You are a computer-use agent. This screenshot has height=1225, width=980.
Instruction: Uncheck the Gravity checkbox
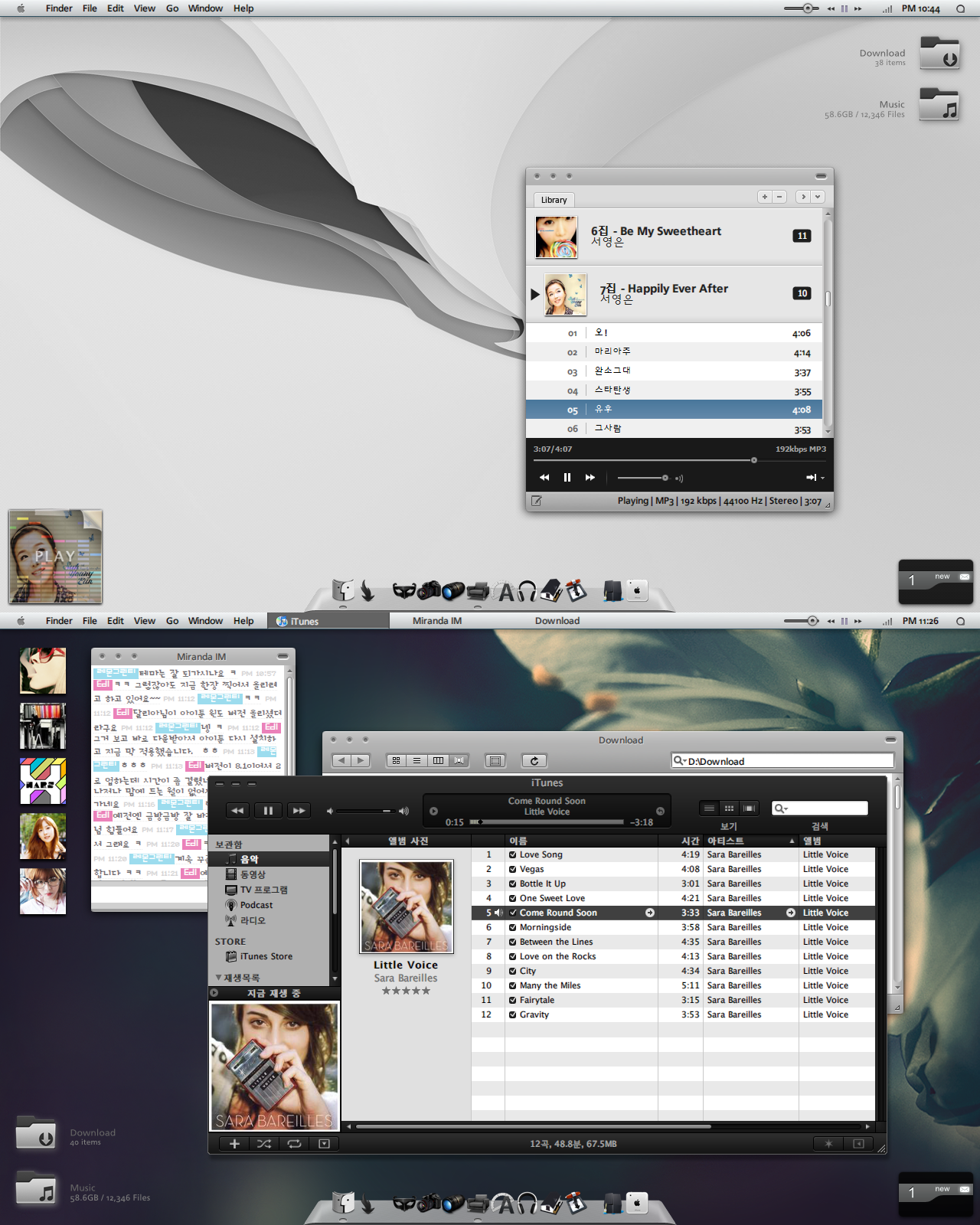513,1014
